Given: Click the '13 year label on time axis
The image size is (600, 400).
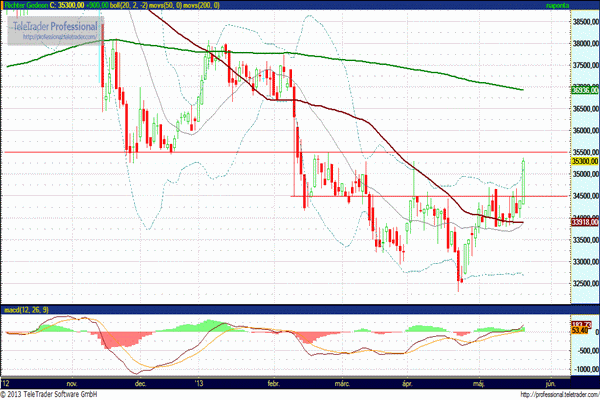Looking at the screenshot, I should tap(198, 384).
